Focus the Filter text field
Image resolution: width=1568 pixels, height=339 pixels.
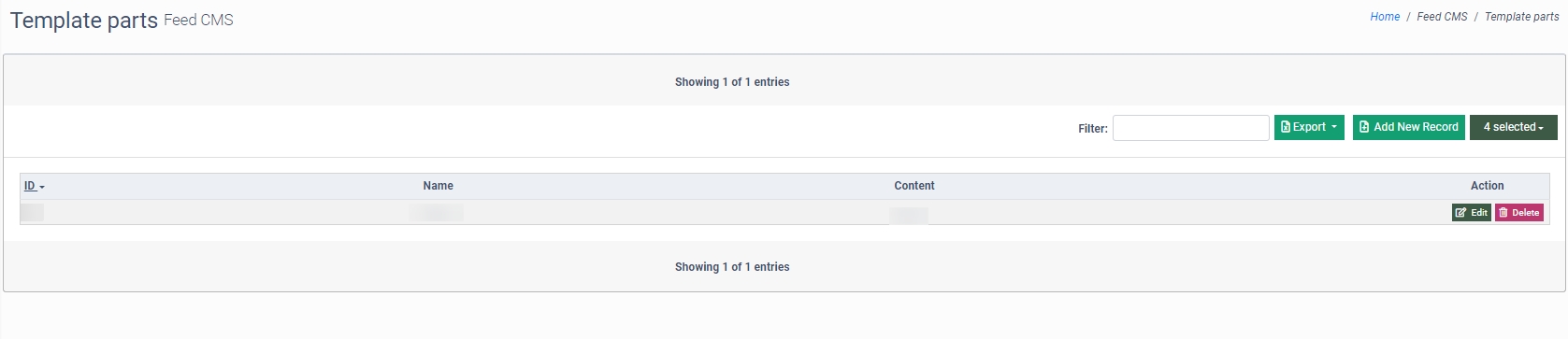1190,128
